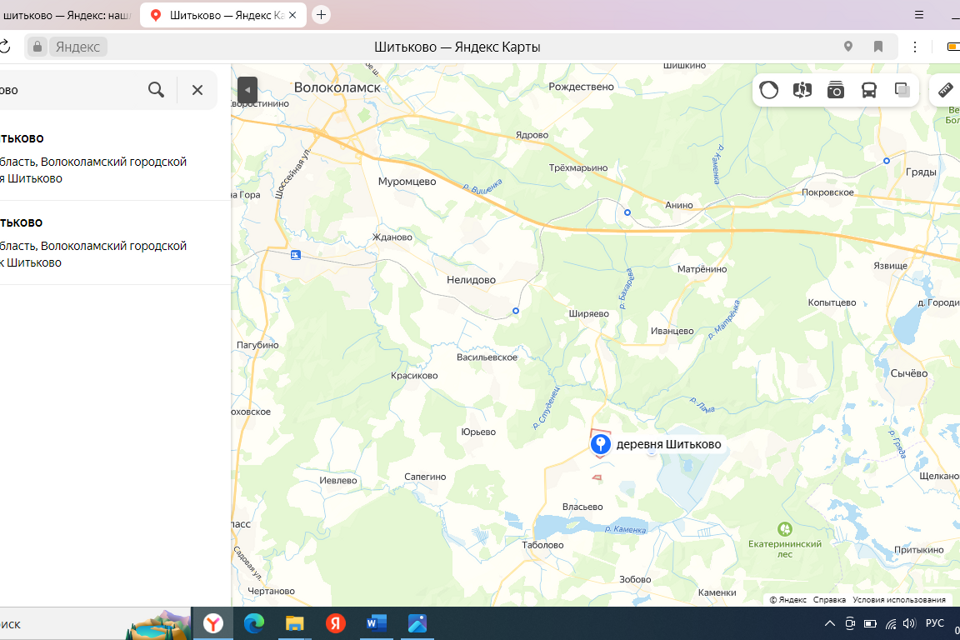Toggle public transport bus layer

[x=869, y=90]
